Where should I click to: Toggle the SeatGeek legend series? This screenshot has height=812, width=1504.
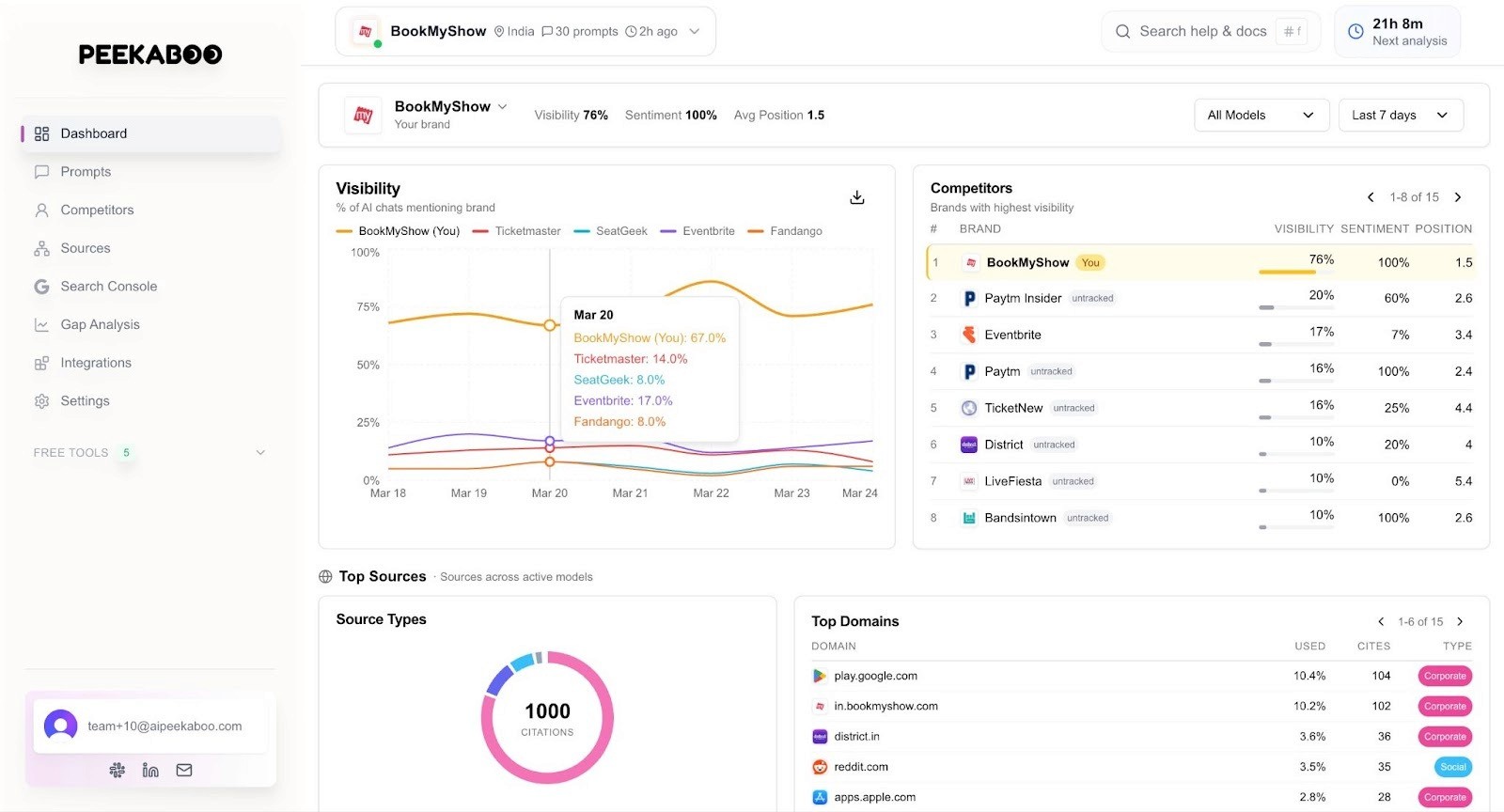(x=610, y=231)
